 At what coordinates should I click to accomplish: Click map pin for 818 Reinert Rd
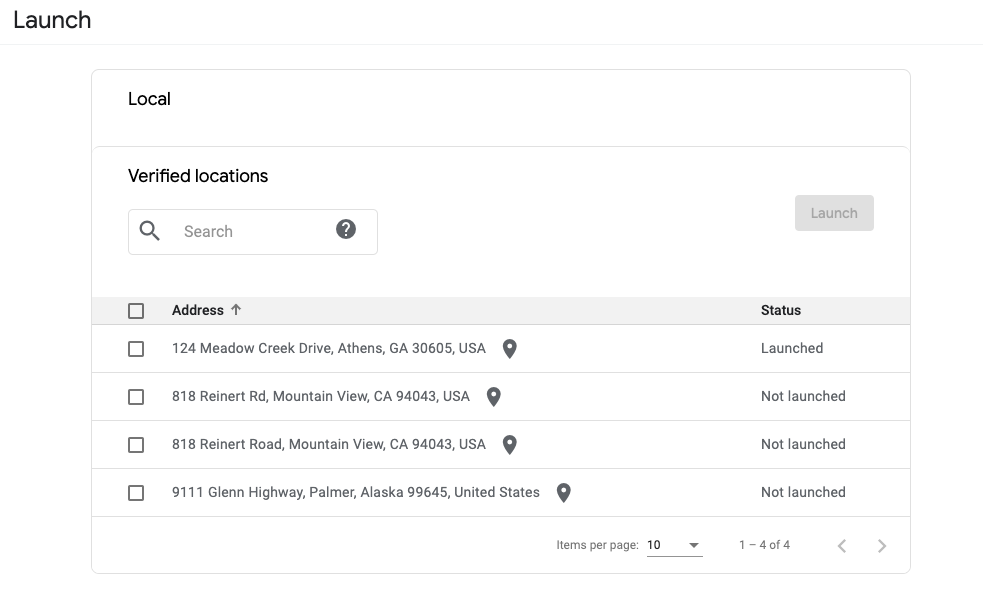point(493,397)
